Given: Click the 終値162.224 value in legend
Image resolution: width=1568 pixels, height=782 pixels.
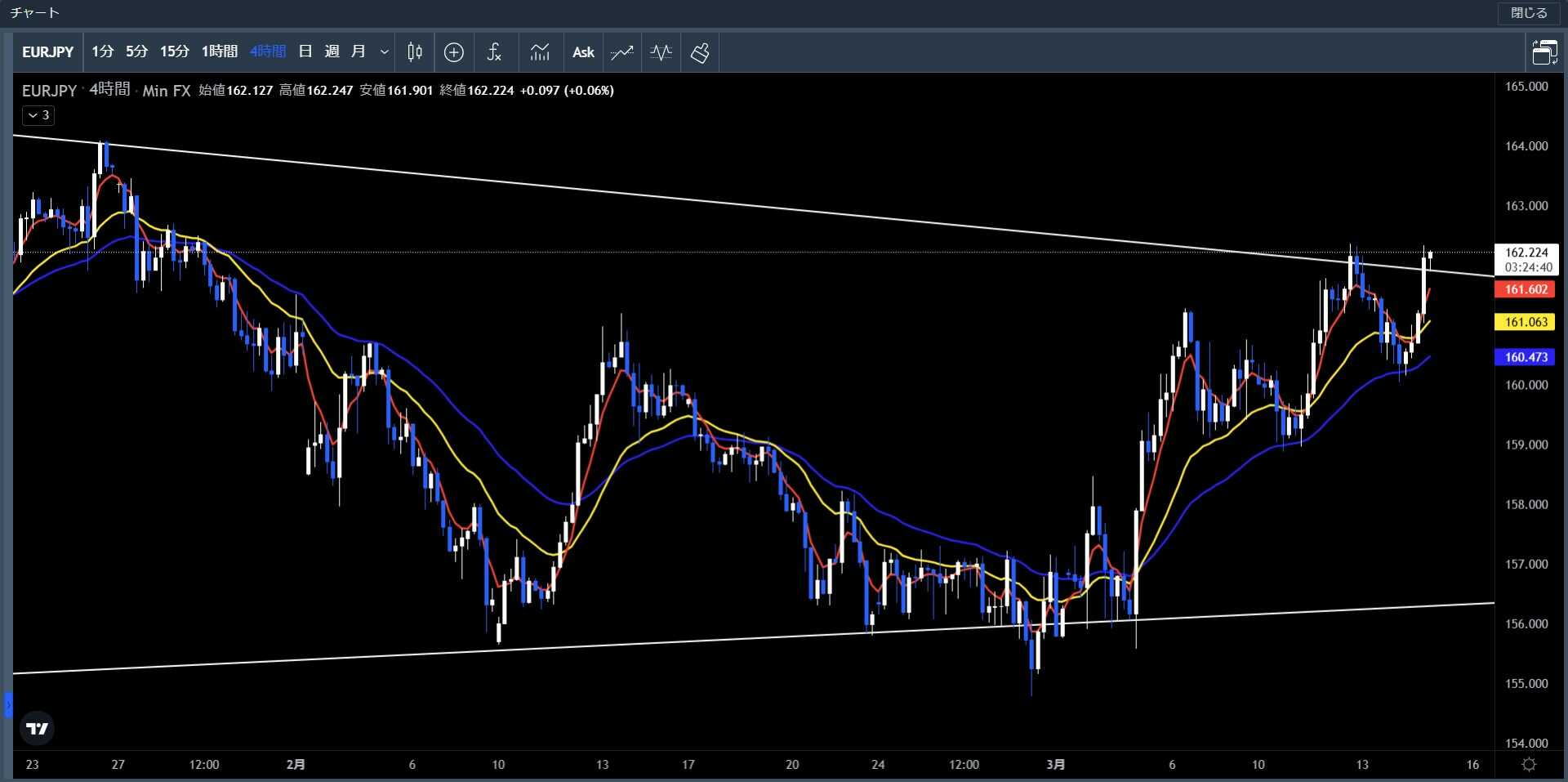Looking at the screenshot, I should tap(477, 90).
